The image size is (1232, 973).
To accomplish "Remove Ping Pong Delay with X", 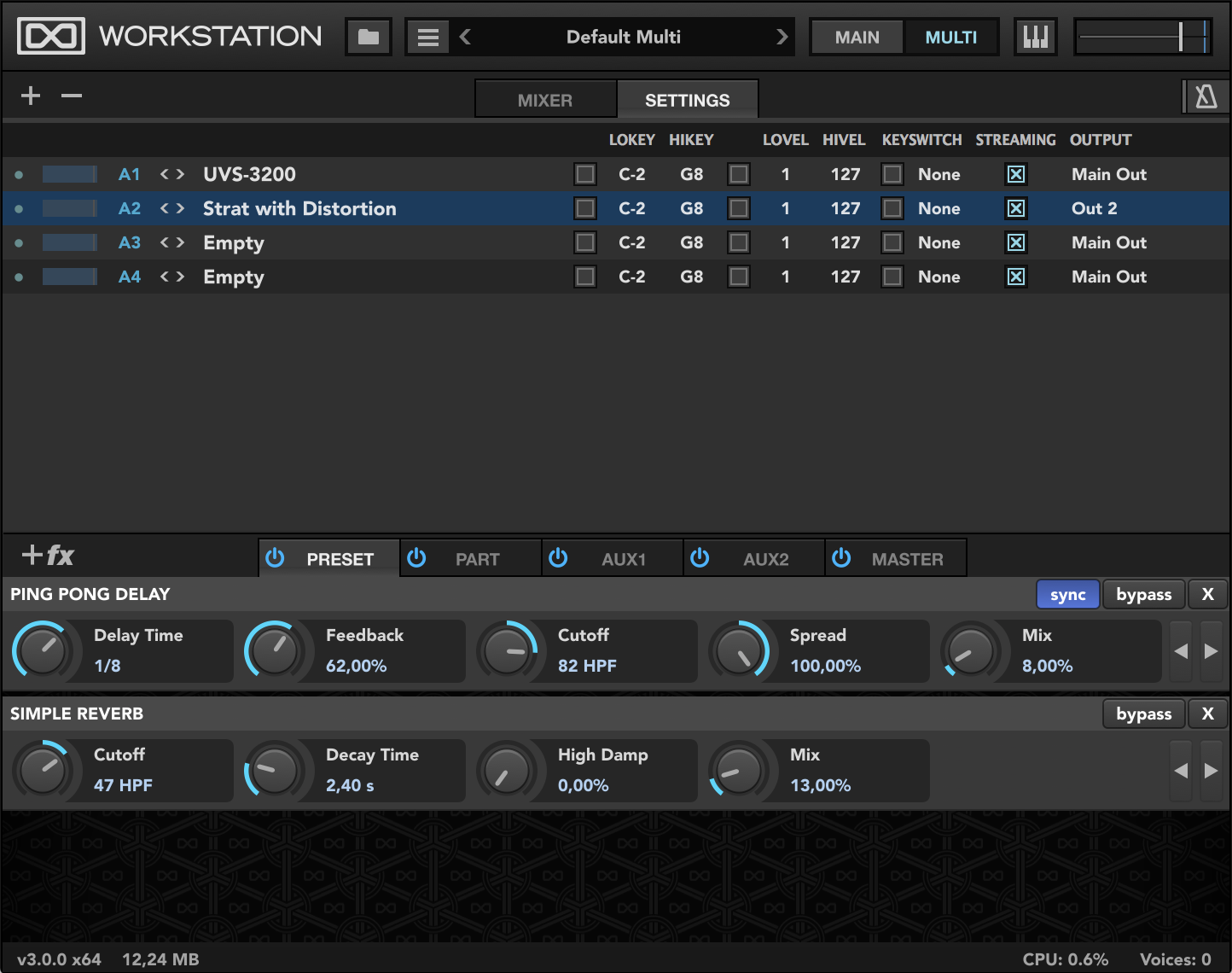I will pyautogui.click(x=1208, y=594).
